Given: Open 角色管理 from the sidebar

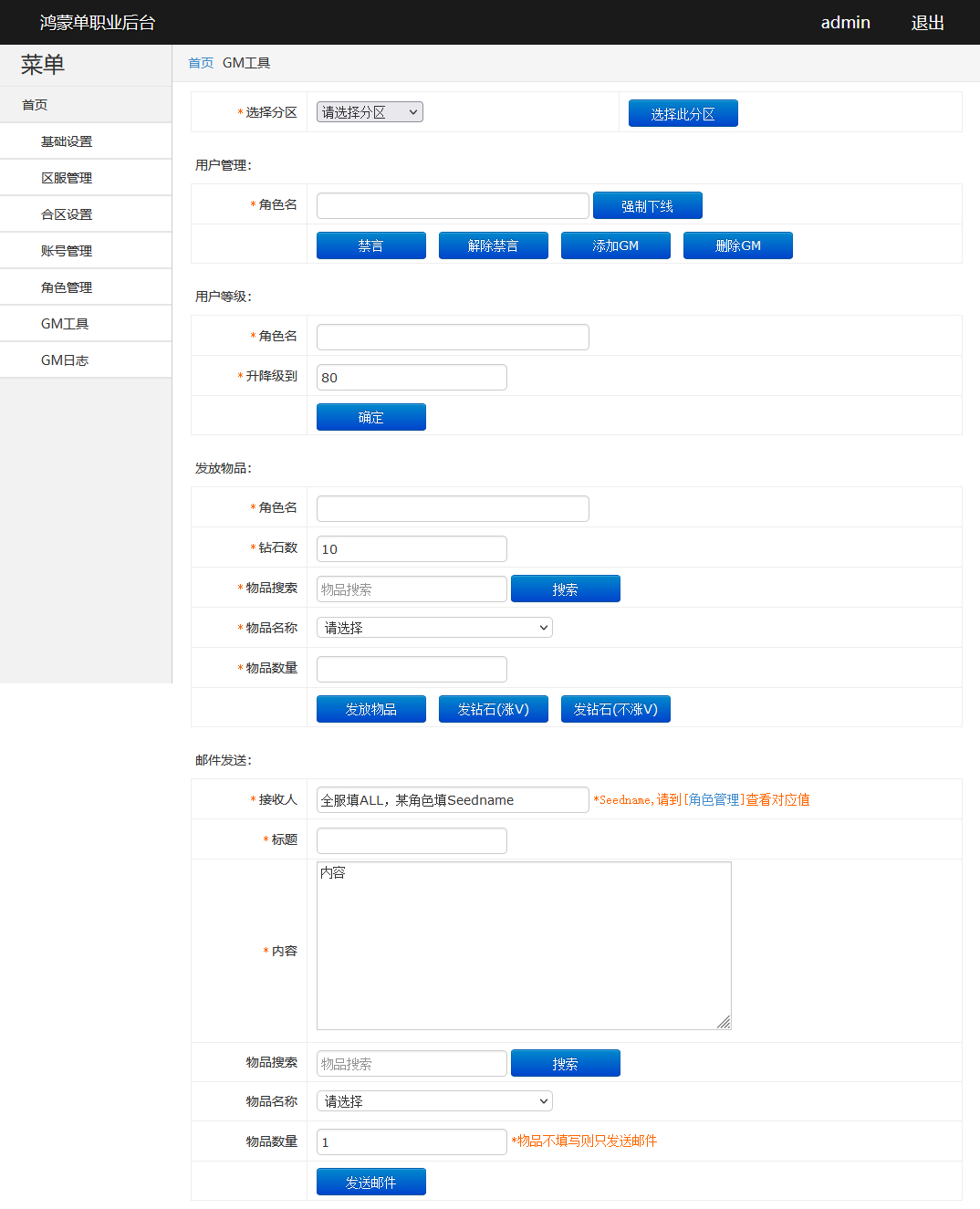Looking at the screenshot, I should [x=66, y=287].
